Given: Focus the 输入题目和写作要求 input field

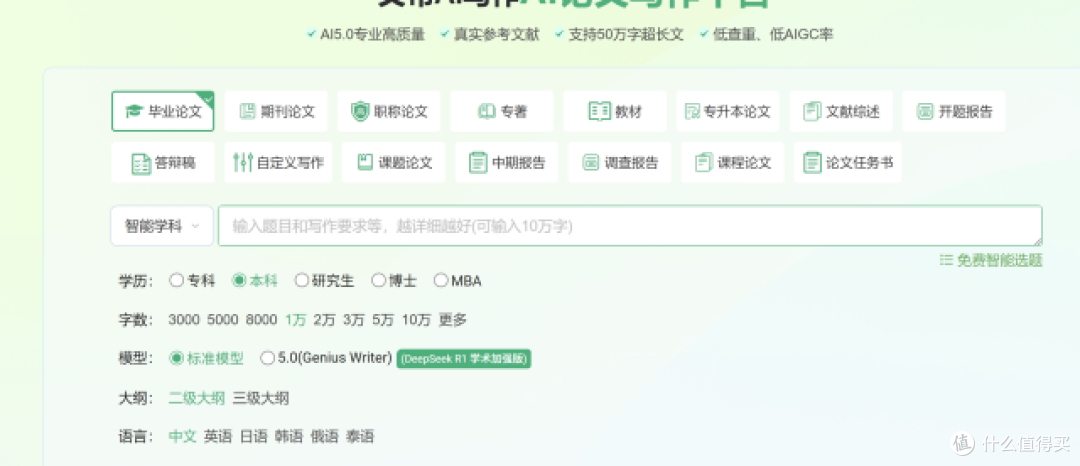Looking at the screenshot, I should 630,226.
